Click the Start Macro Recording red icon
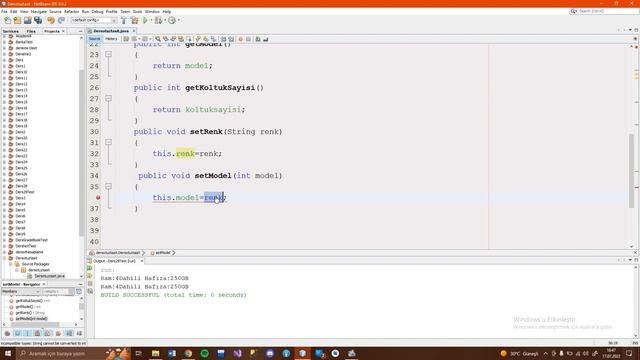 [x=240, y=39]
